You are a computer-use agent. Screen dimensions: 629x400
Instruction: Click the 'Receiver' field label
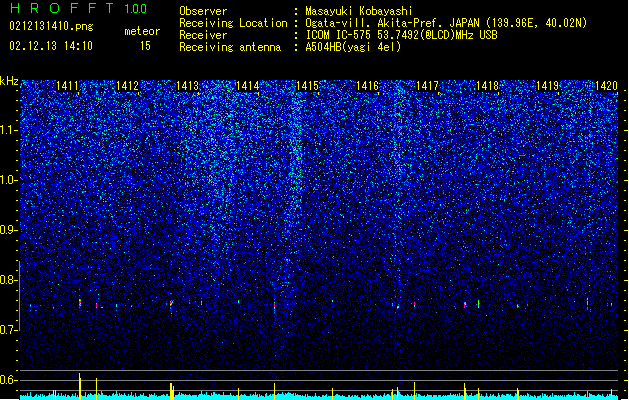tap(203, 35)
